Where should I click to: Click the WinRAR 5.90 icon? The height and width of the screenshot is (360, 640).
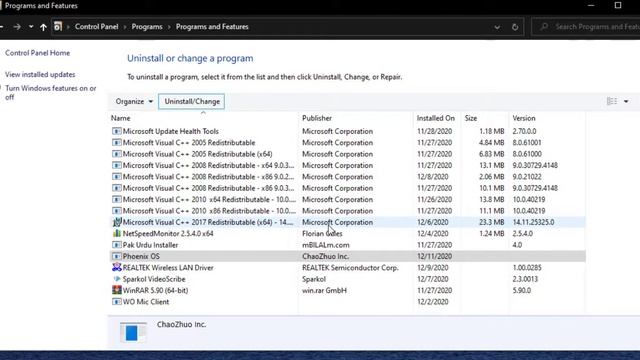pyautogui.click(x=117, y=290)
